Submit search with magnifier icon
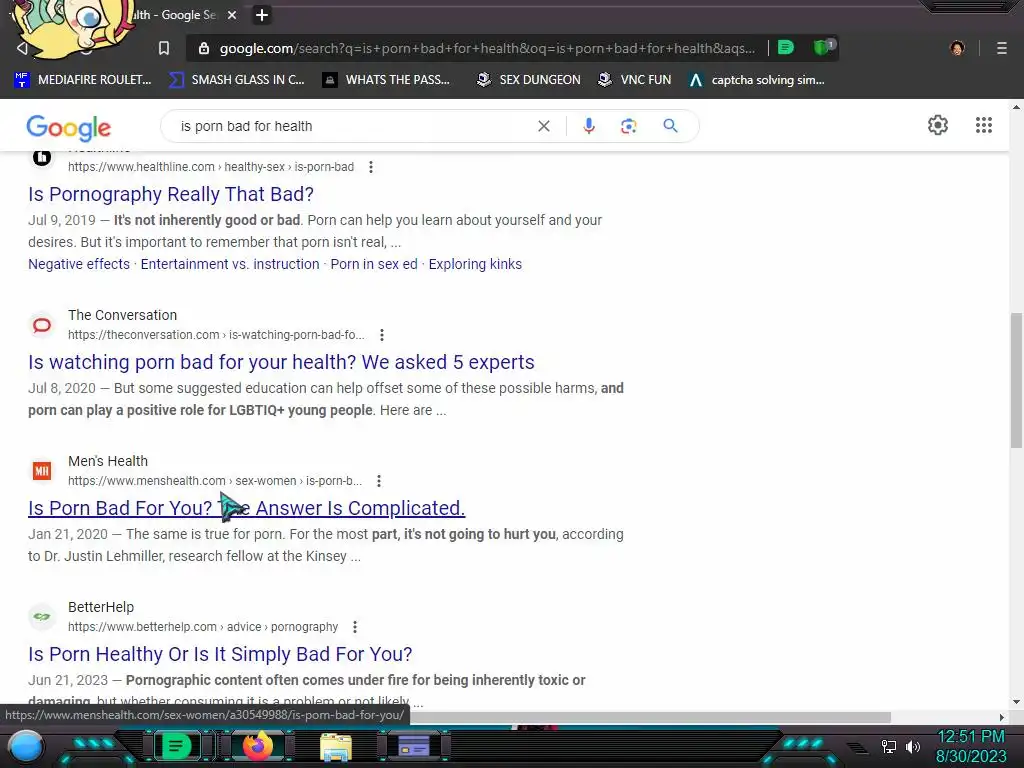The height and width of the screenshot is (768, 1024). pos(670,125)
